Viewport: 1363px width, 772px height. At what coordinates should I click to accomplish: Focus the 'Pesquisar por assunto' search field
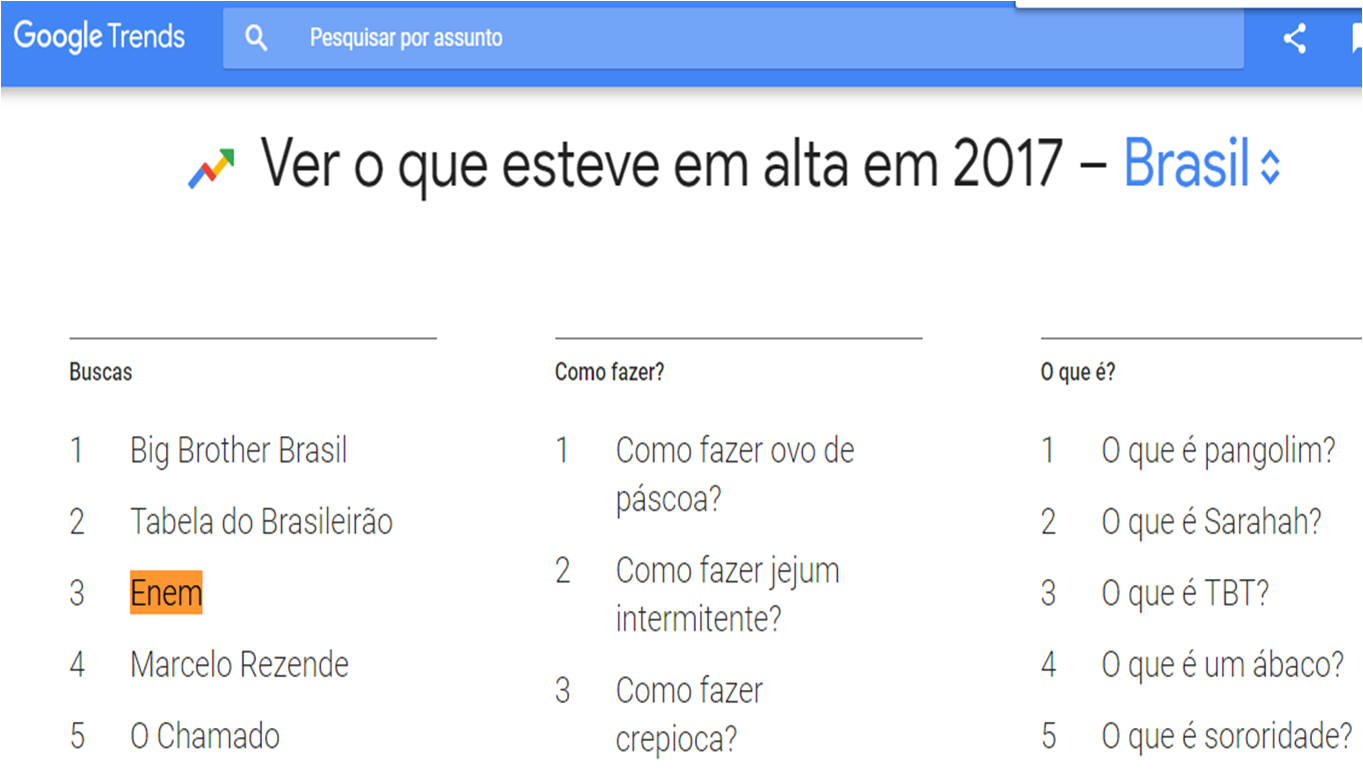[x=700, y=39]
